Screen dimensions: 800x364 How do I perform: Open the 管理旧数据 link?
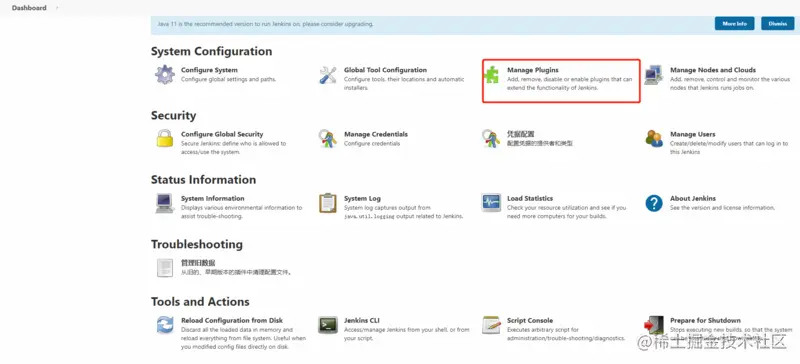coord(198,263)
